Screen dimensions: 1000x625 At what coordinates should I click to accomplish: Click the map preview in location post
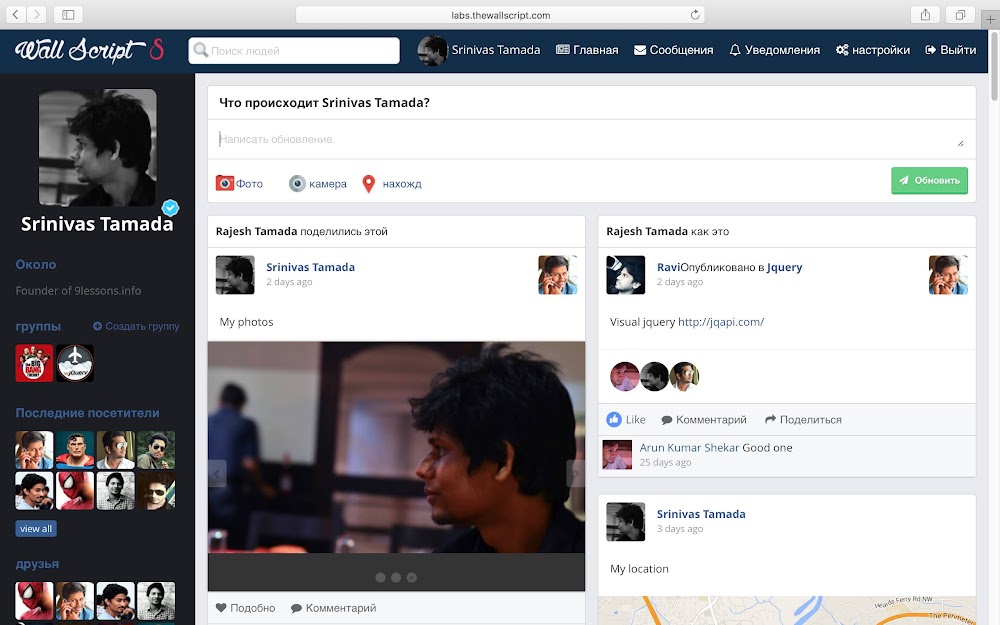tap(787, 610)
